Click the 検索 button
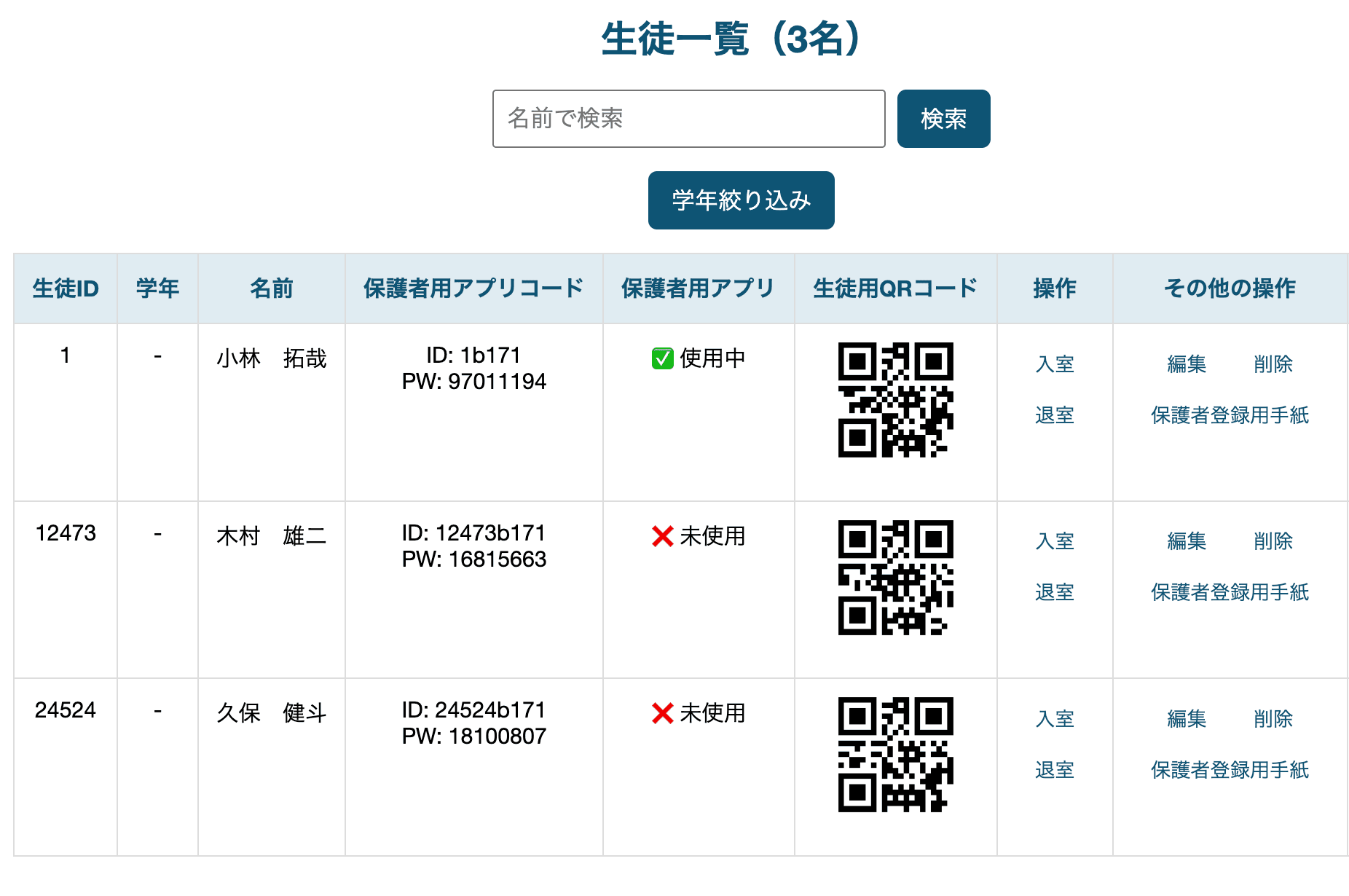Image resolution: width=1349 pixels, height=896 pixels. (943, 119)
